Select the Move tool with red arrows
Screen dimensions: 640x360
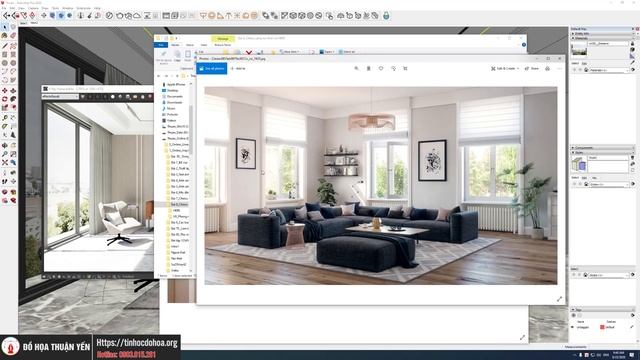4,90
